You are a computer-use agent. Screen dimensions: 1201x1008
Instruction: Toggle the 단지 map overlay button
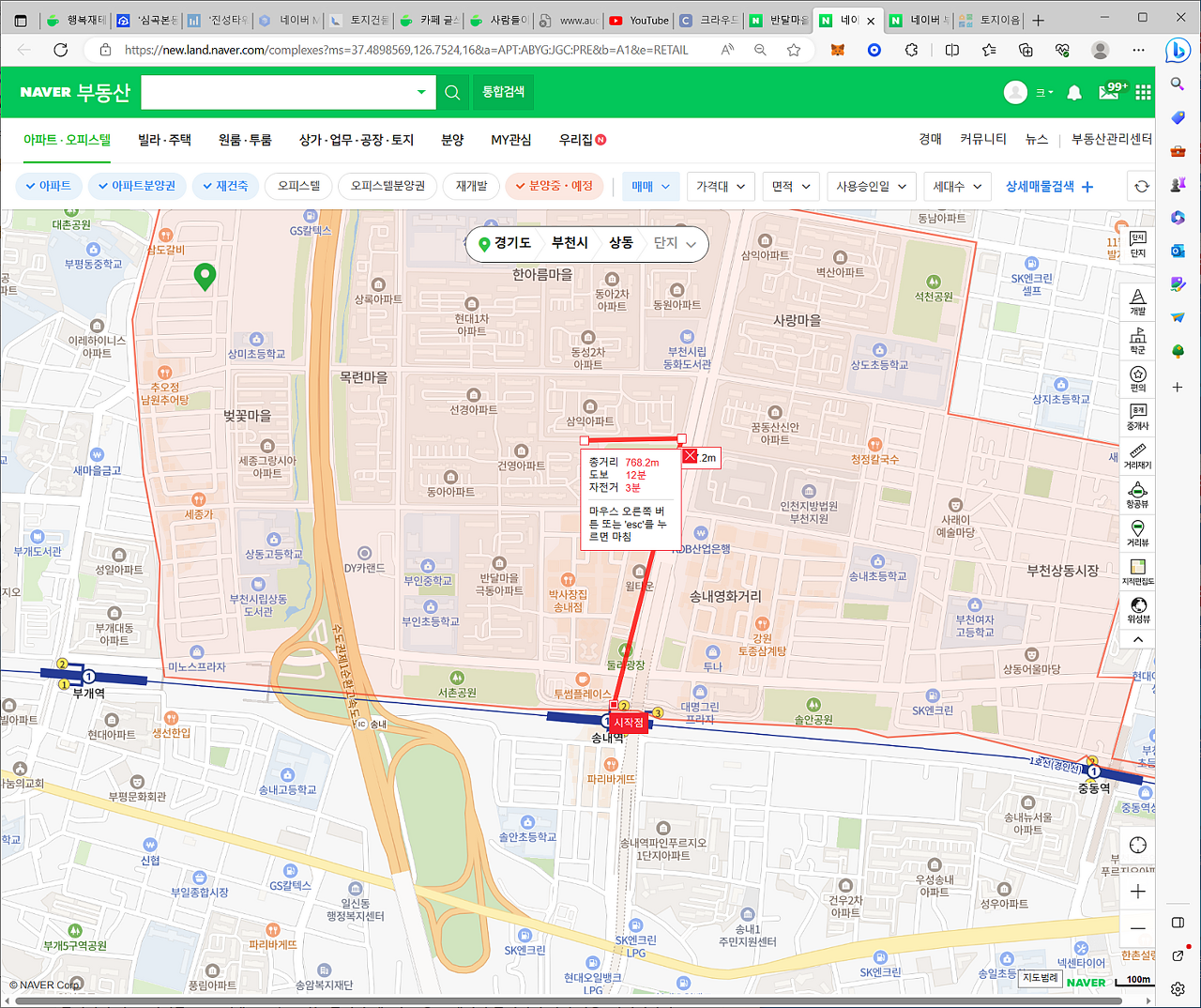(1138, 245)
